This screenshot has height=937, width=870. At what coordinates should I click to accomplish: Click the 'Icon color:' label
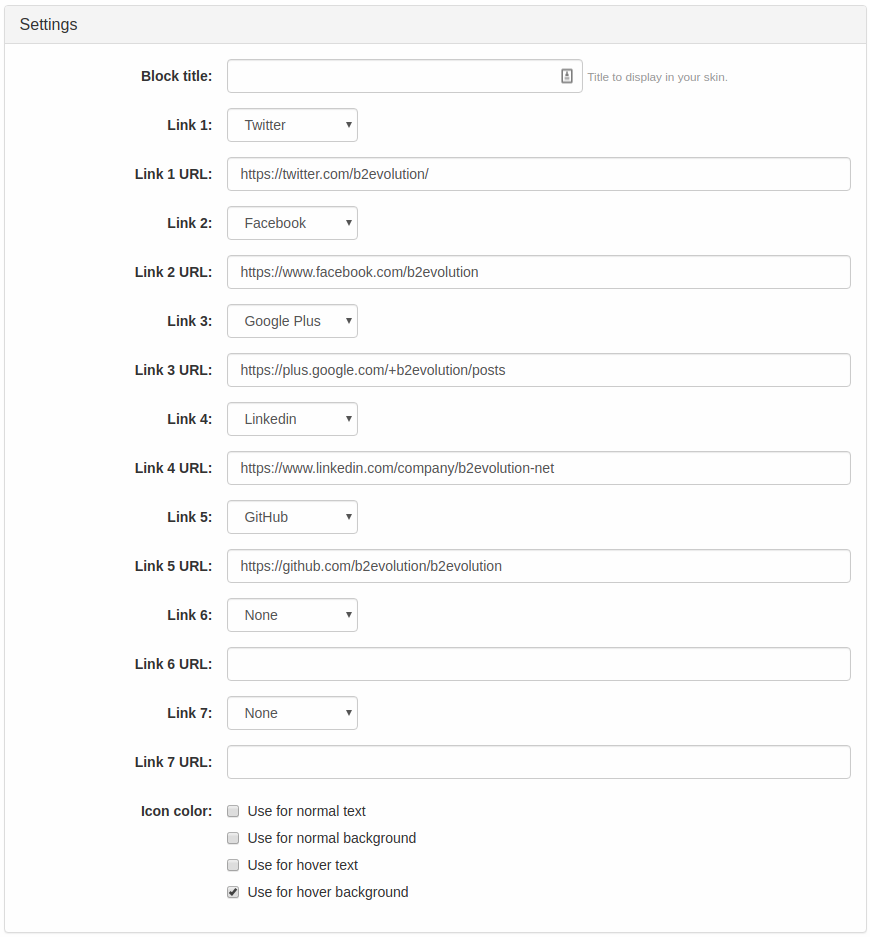tap(176, 811)
